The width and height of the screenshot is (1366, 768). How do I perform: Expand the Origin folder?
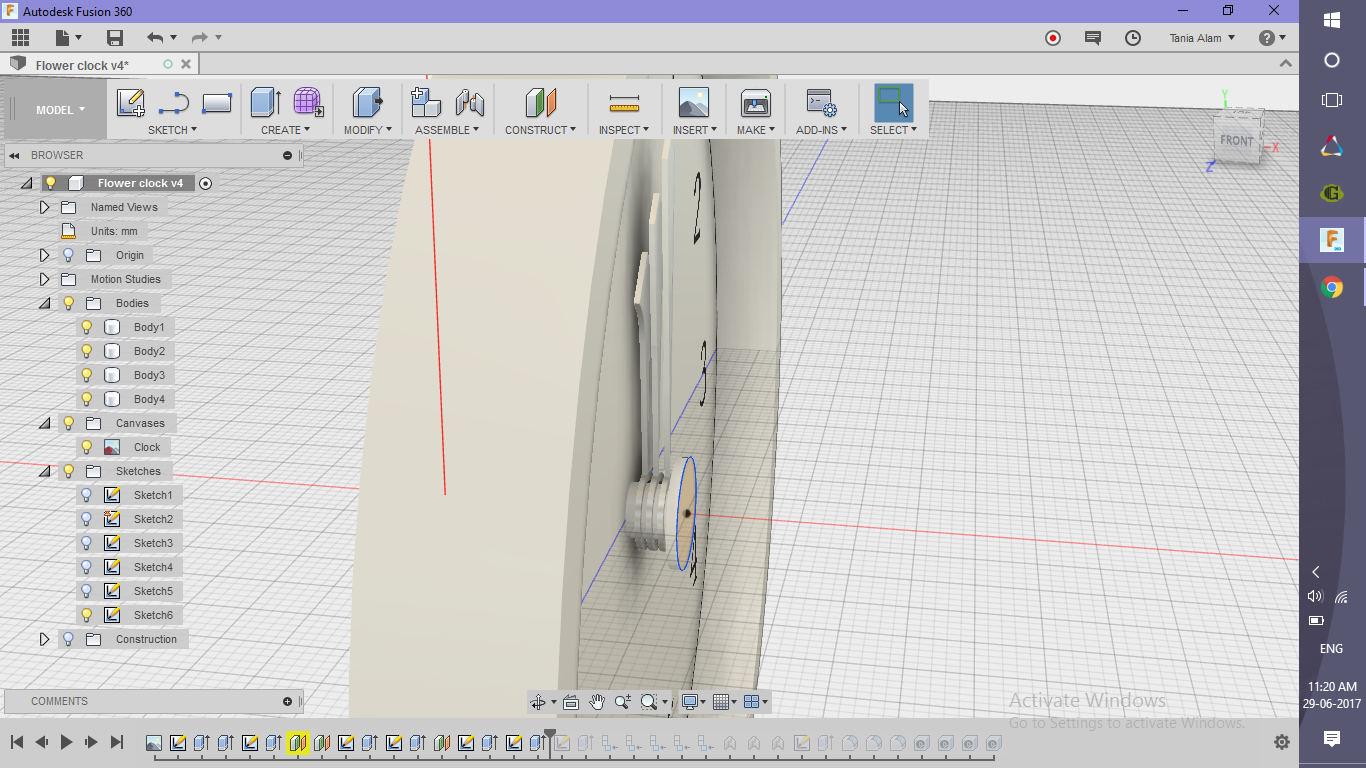44,255
